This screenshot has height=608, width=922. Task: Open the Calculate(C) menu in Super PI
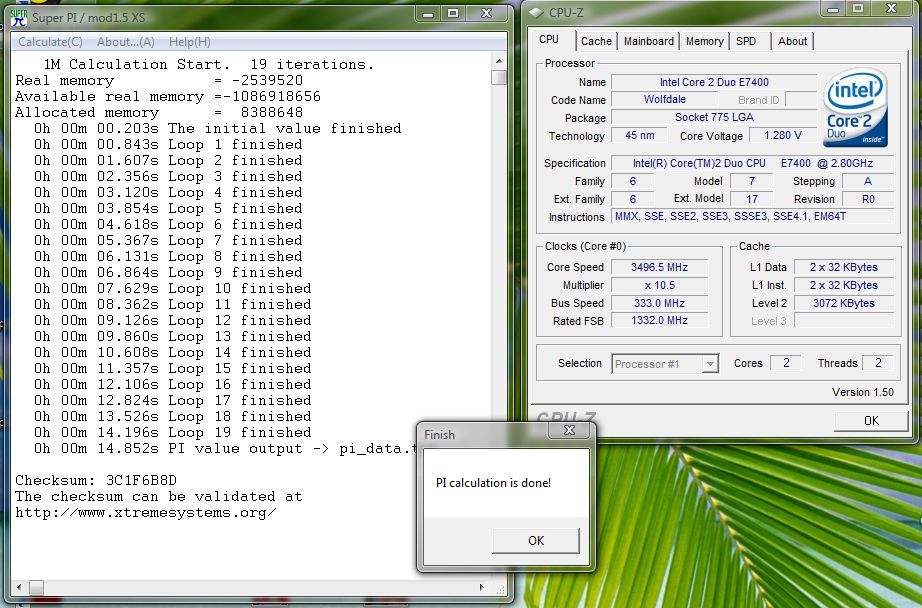pyautogui.click(x=51, y=42)
